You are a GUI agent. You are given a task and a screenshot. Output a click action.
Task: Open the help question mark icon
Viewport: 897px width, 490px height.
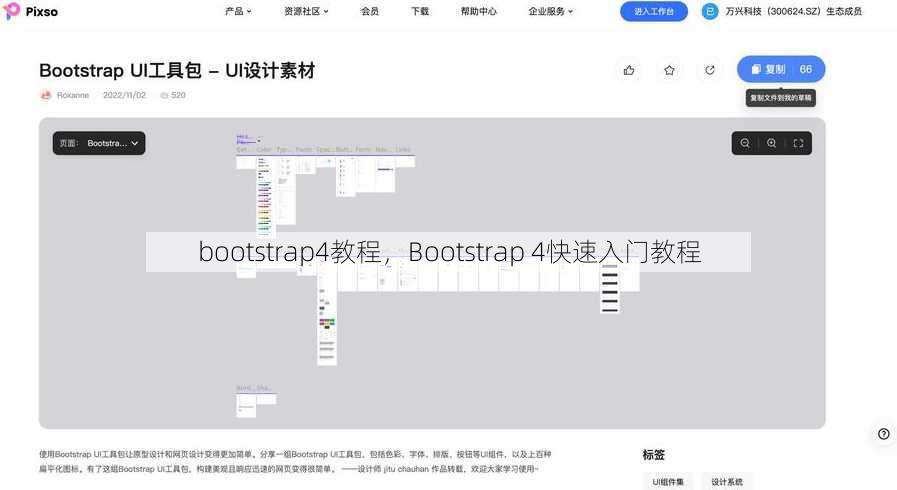click(883, 434)
